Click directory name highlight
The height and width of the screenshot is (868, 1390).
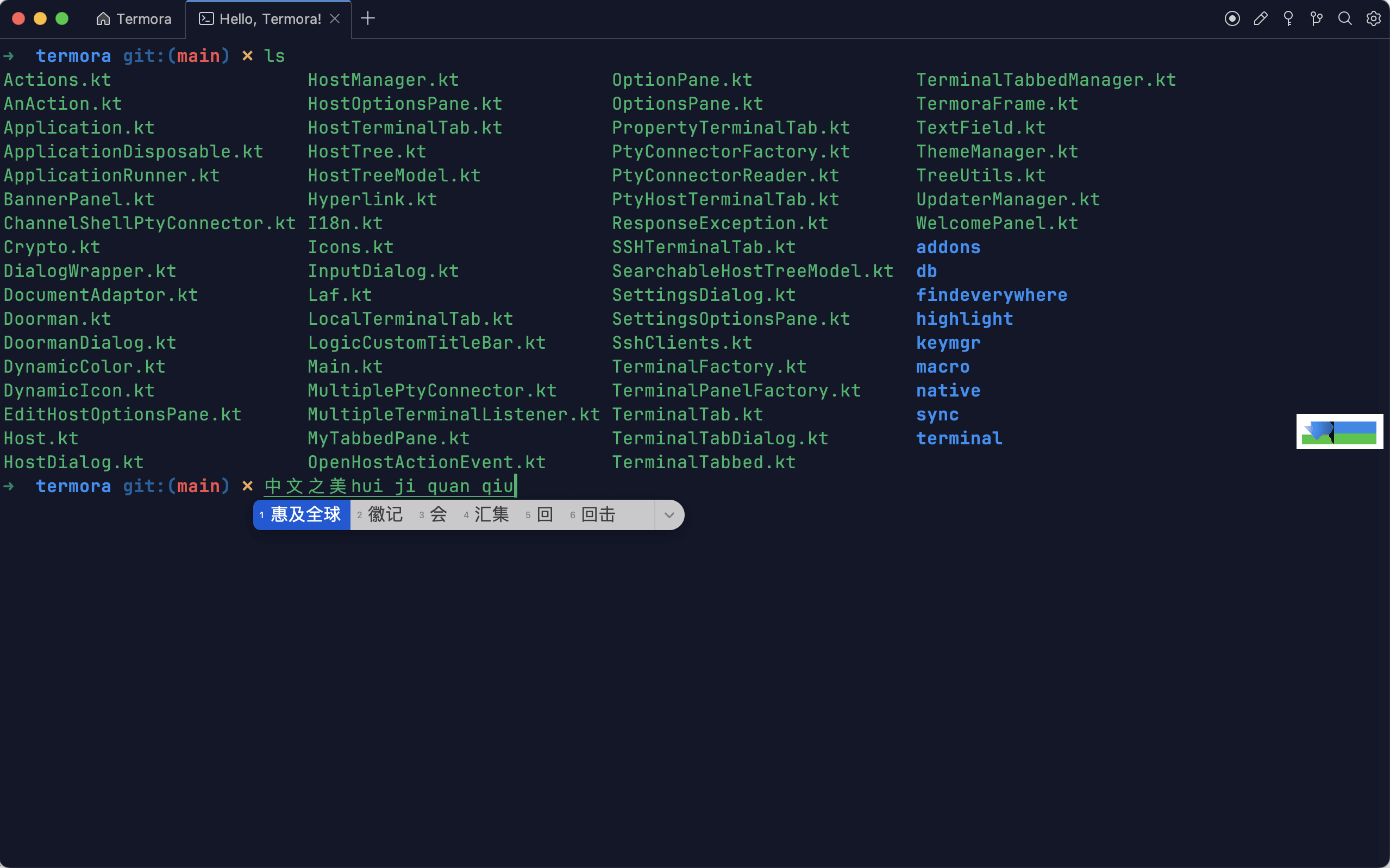click(965, 319)
